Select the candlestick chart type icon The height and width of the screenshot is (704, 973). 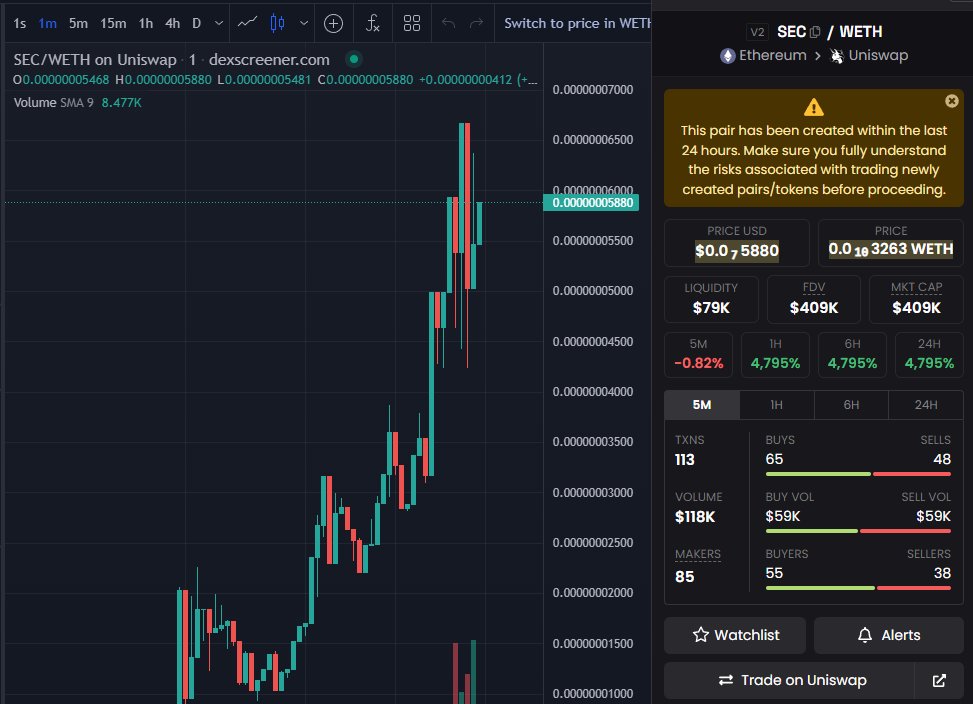[277, 24]
